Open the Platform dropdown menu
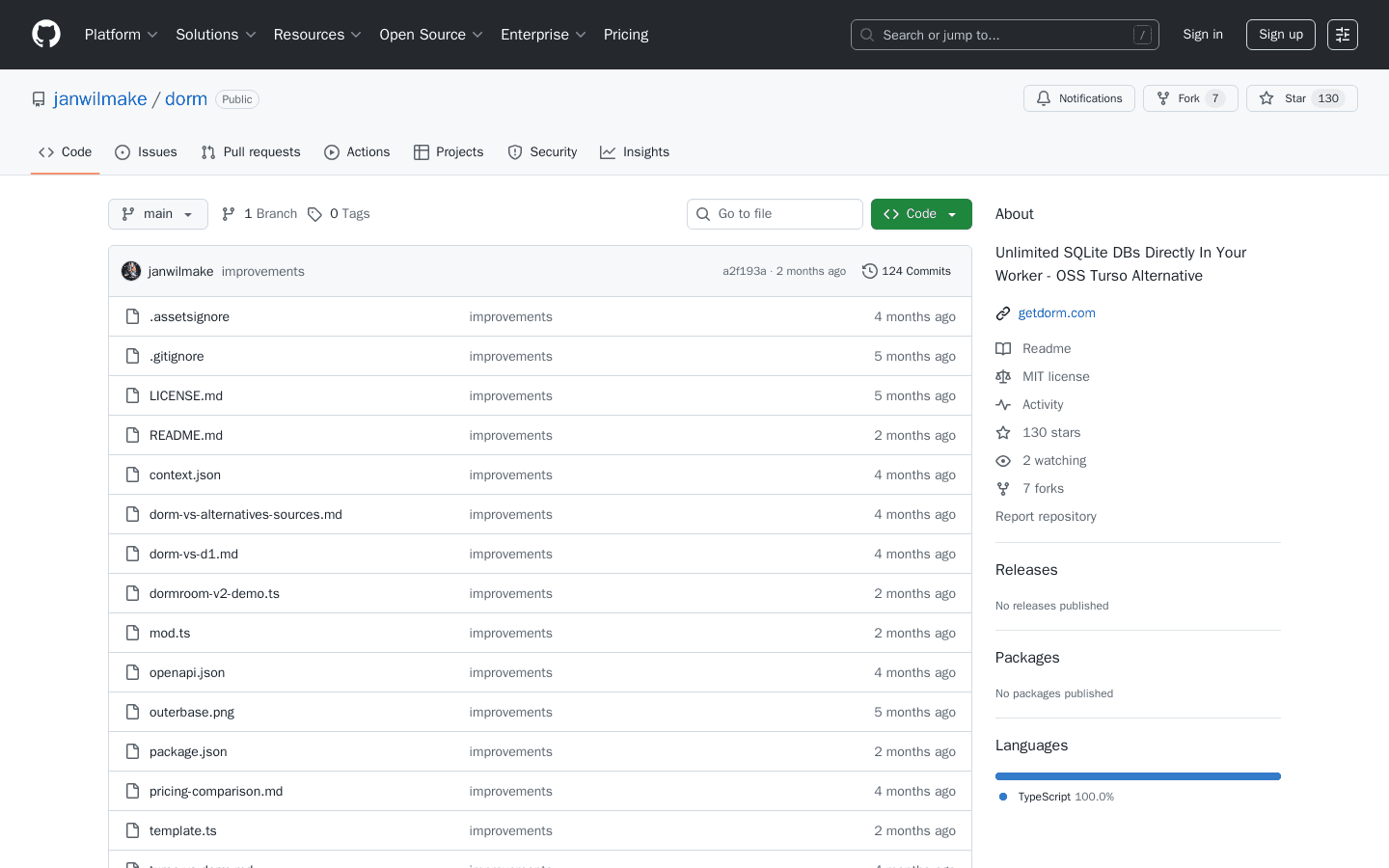The height and width of the screenshot is (868, 1389). (122, 35)
